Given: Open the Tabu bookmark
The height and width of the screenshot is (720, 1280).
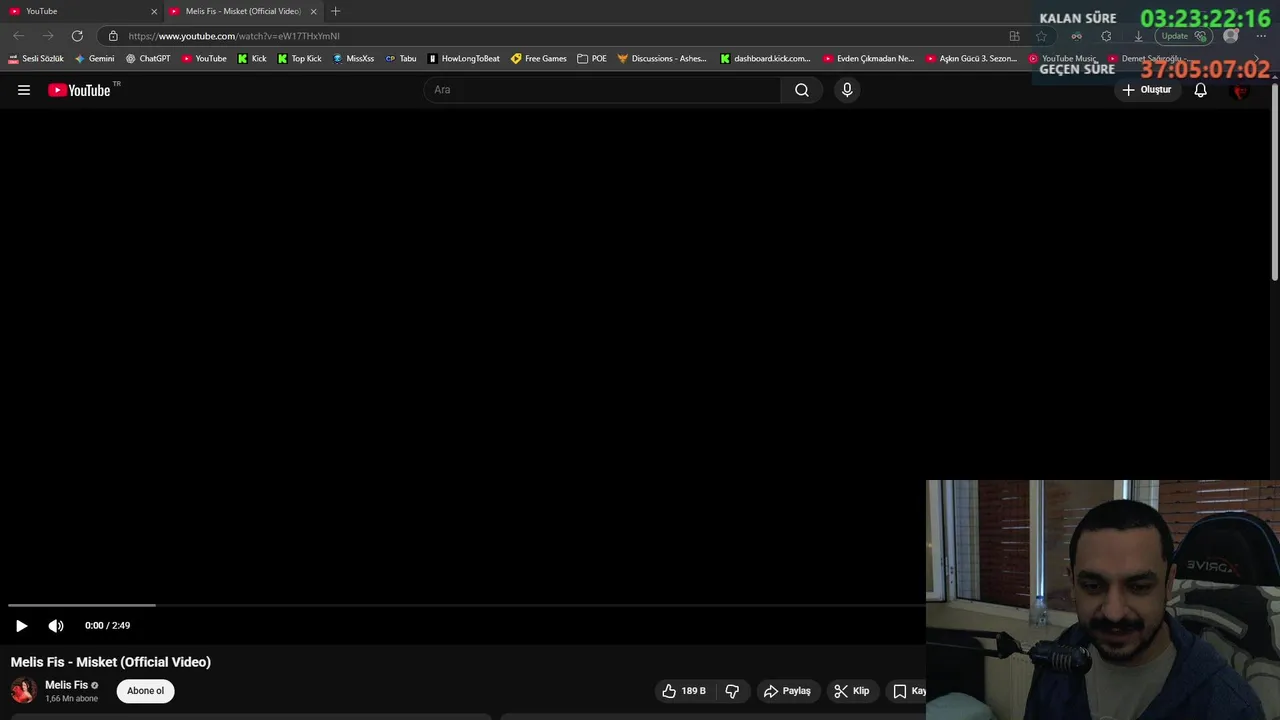Looking at the screenshot, I should [401, 58].
